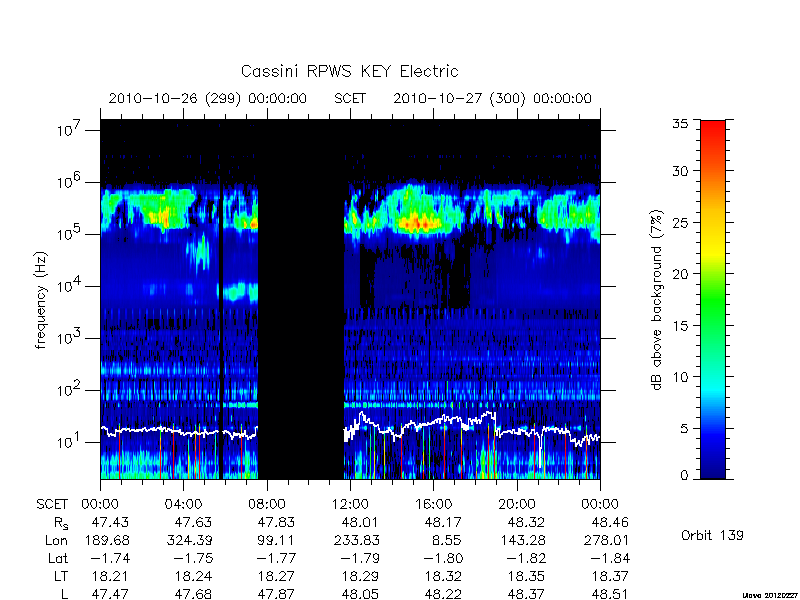Click the cyan 10 kHz burst before 08:00
The image size is (800, 600).
click(x=240, y=292)
